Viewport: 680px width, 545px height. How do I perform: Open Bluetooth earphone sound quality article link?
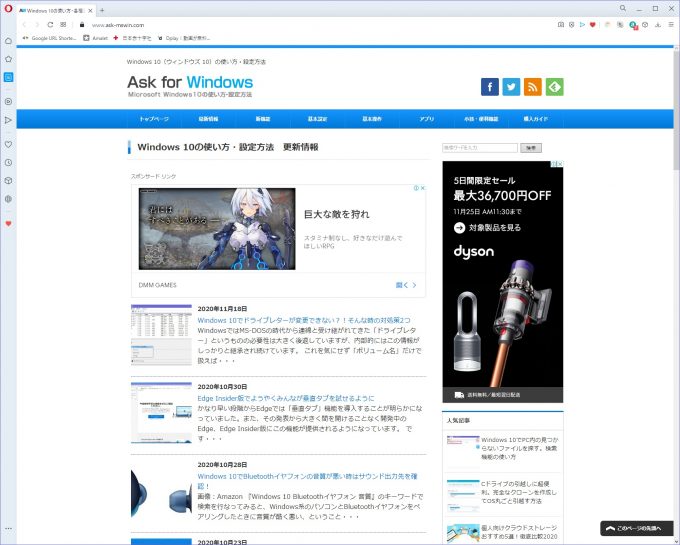[307, 481]
